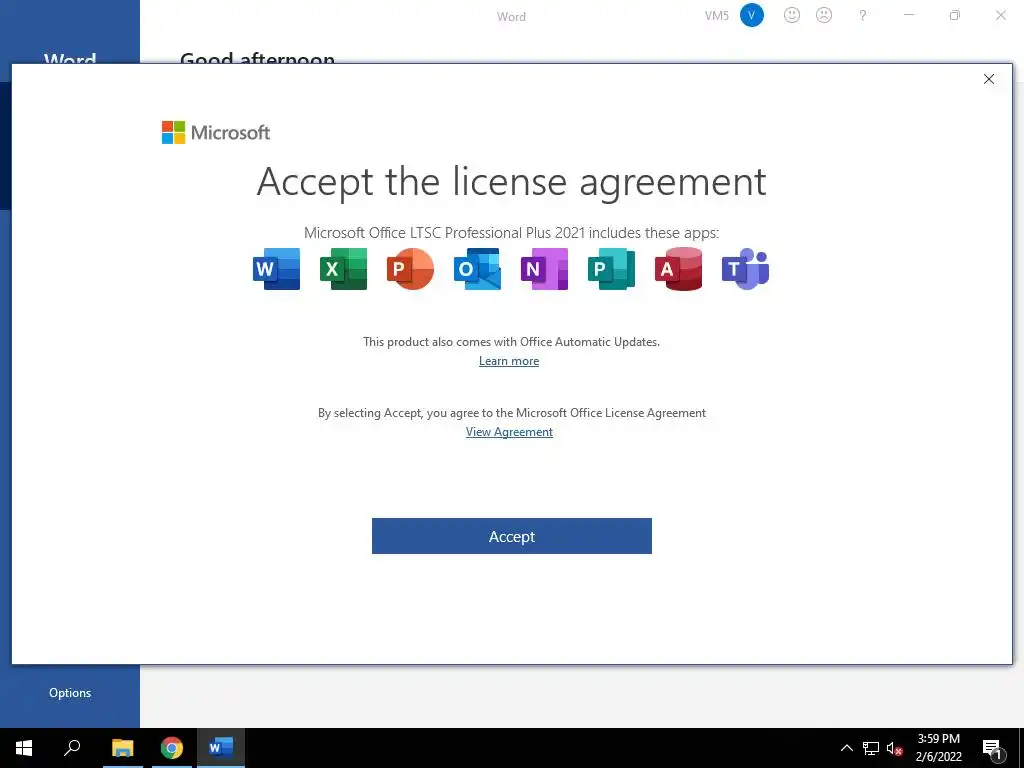Open Word help question mark
Screen dimensions: 1024x768
click(863, 15)
